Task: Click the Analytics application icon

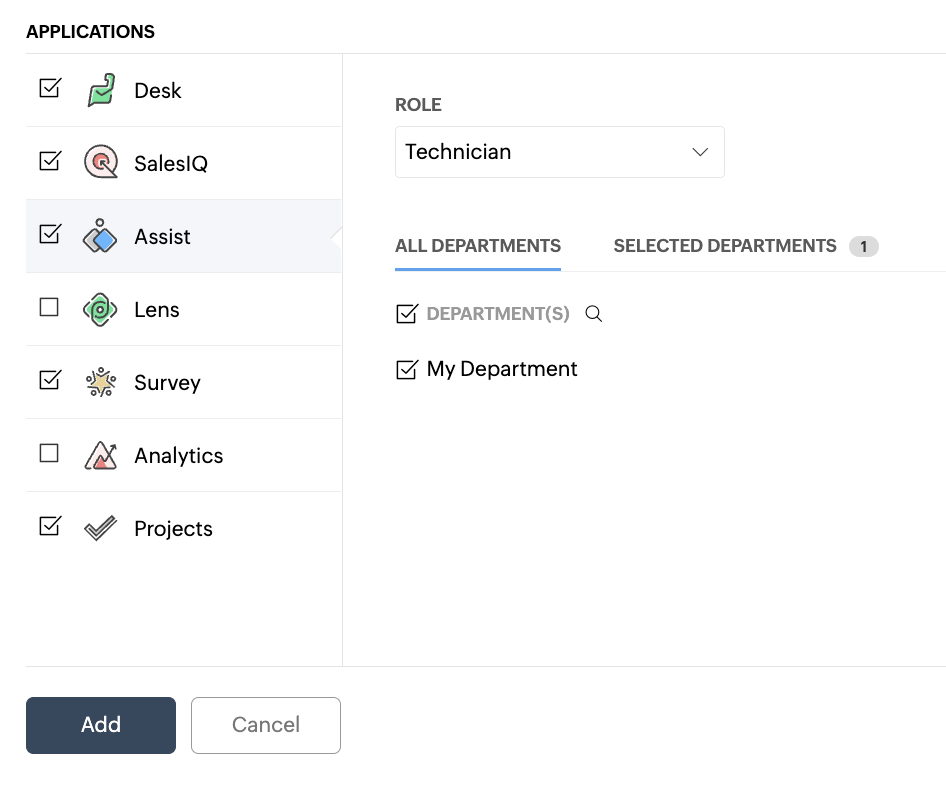Action: [x=101, y=455]
